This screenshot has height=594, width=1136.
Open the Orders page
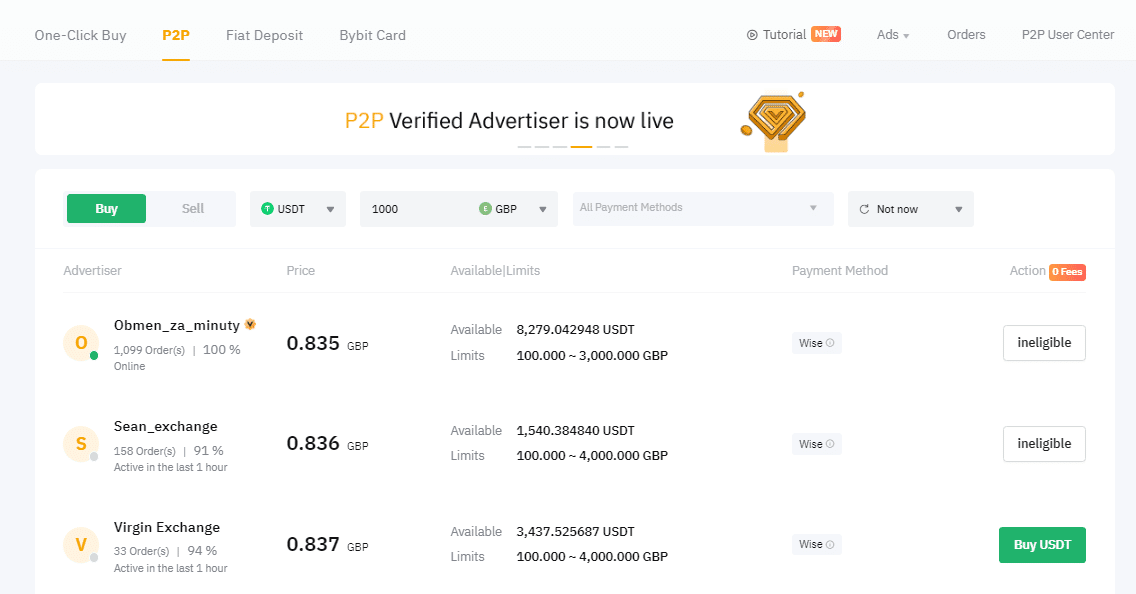pyautogui.click(x=966, y=34)
